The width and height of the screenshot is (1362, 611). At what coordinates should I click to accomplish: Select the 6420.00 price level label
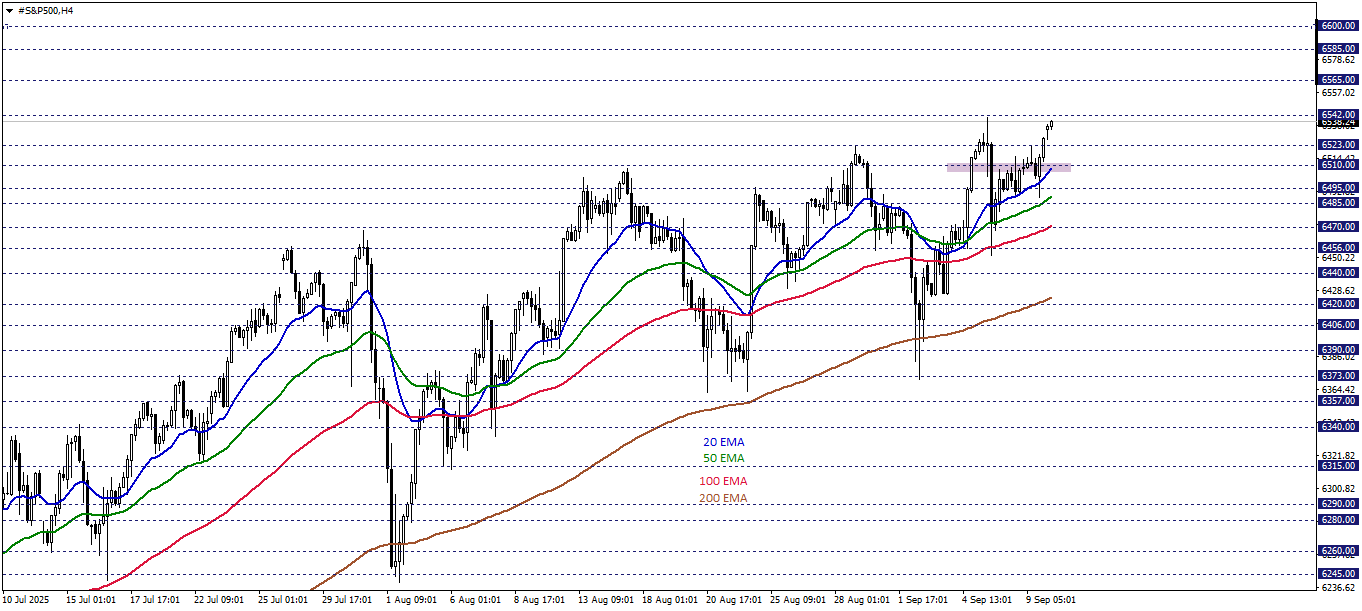point(1338,304)
